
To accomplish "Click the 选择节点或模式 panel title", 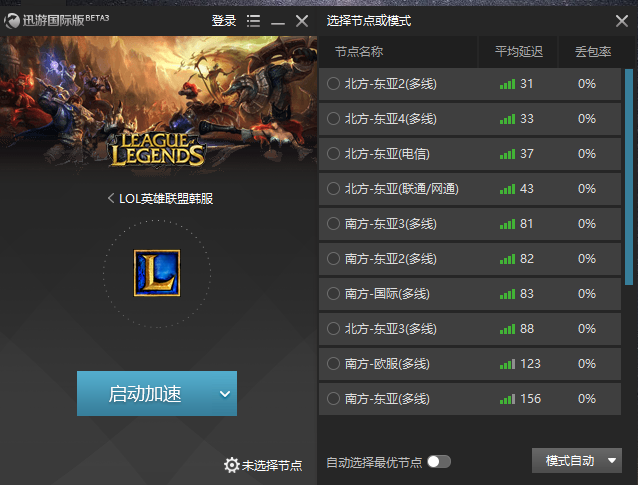I will click(x=369, y=21).
